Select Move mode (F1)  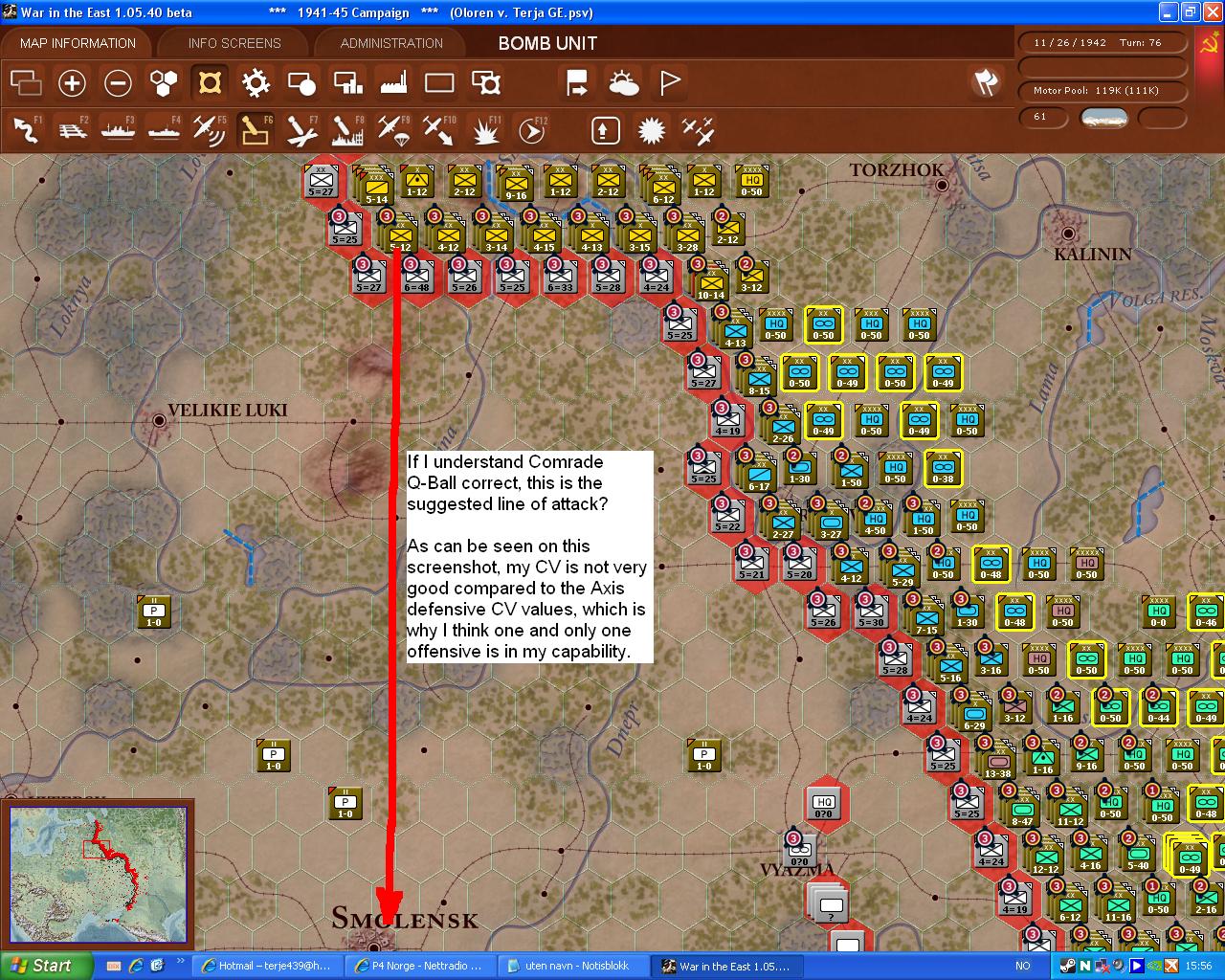[26, 129]
